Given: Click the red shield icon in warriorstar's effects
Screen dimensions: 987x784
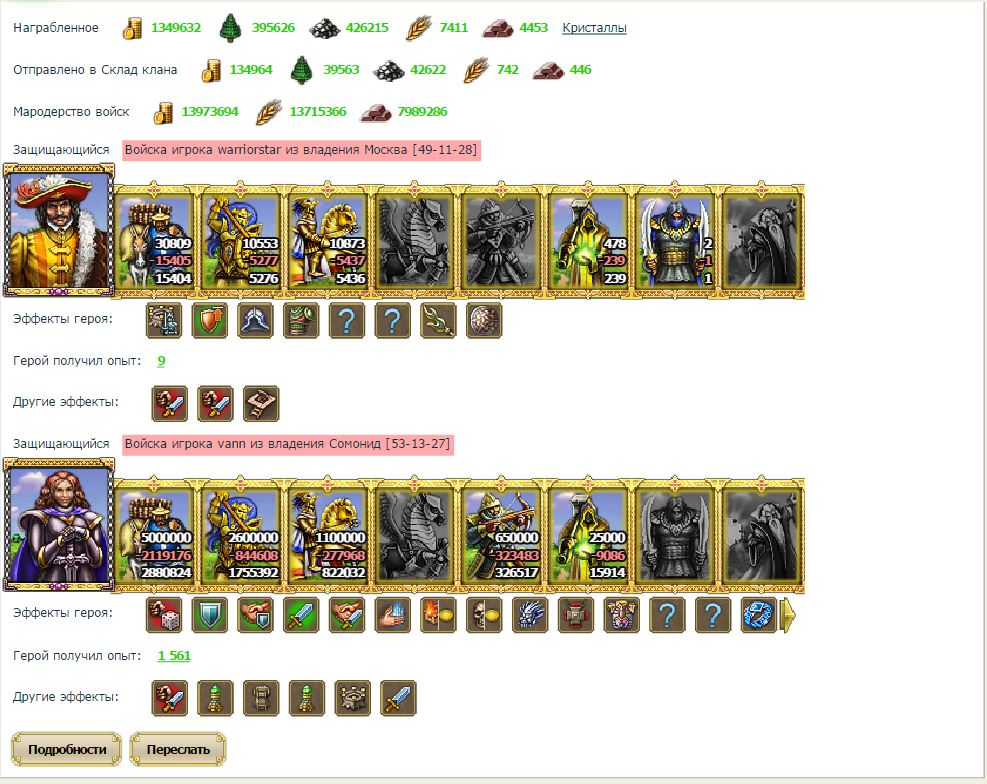Looking at the screenshot, I should pos(210,320).
